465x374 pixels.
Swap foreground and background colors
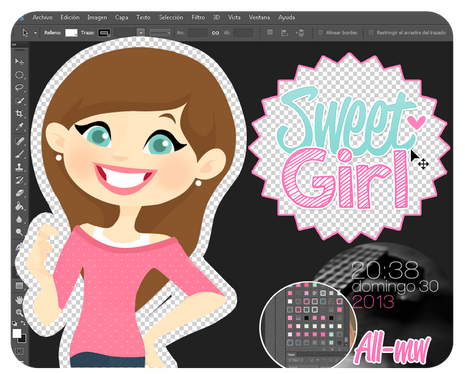pos(23,323)
